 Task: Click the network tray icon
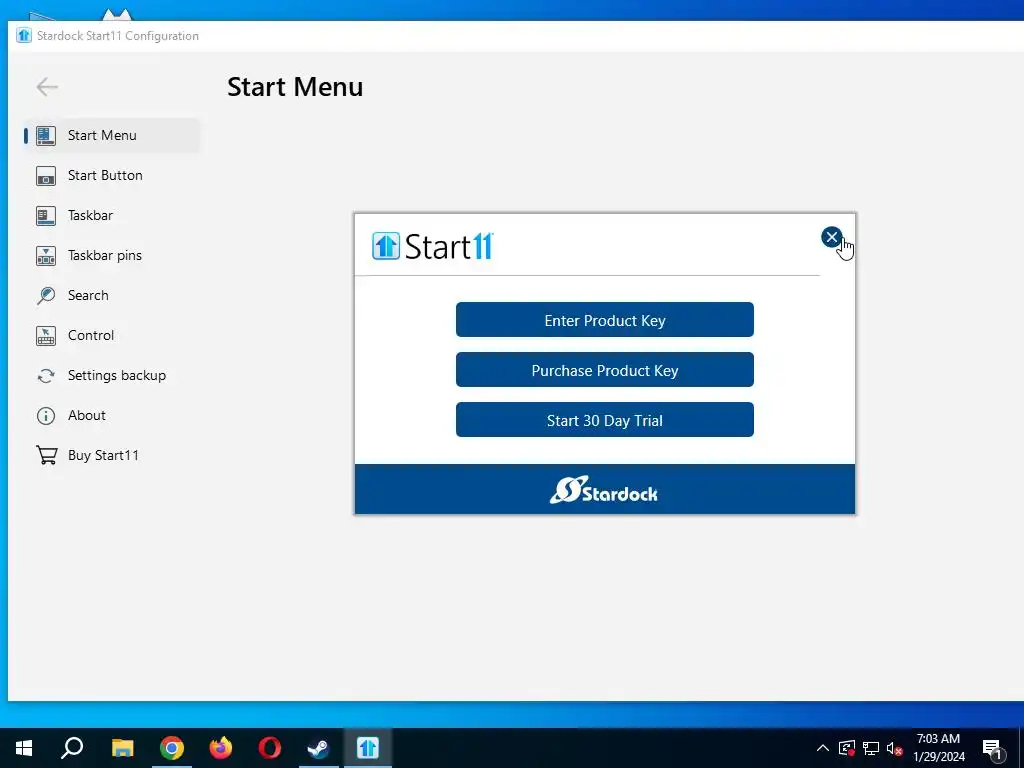click(871, 748)
